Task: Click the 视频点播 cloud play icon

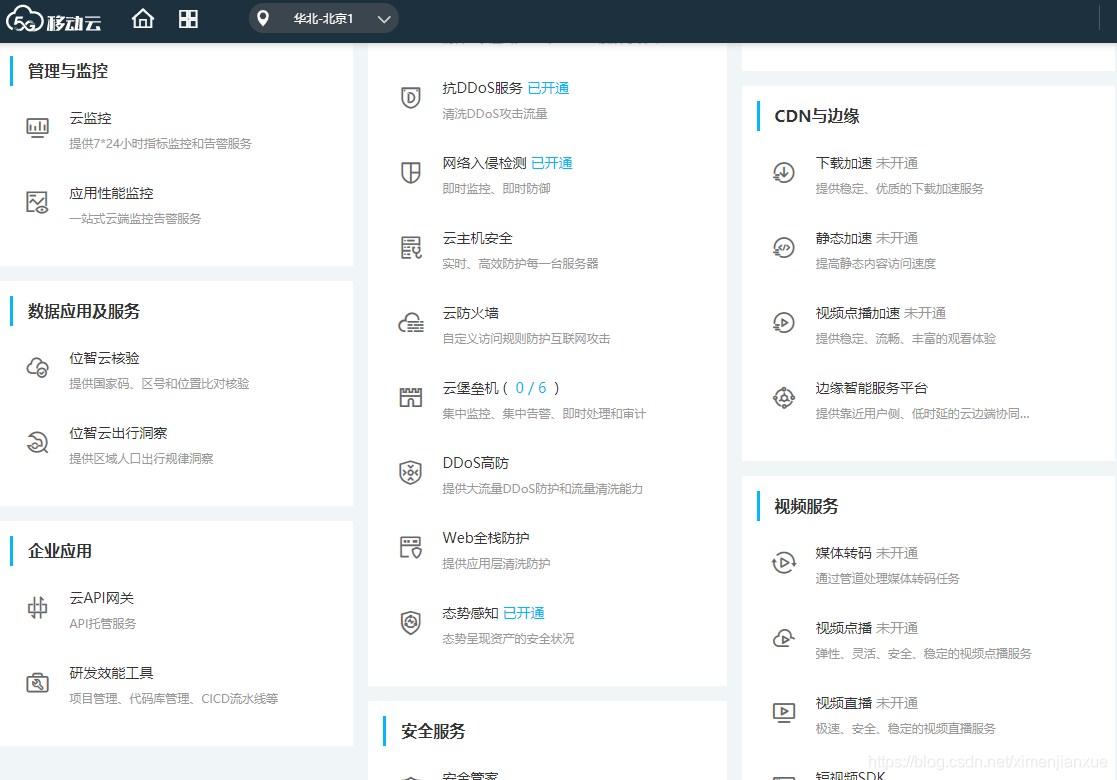Action: tap(784, 638)
